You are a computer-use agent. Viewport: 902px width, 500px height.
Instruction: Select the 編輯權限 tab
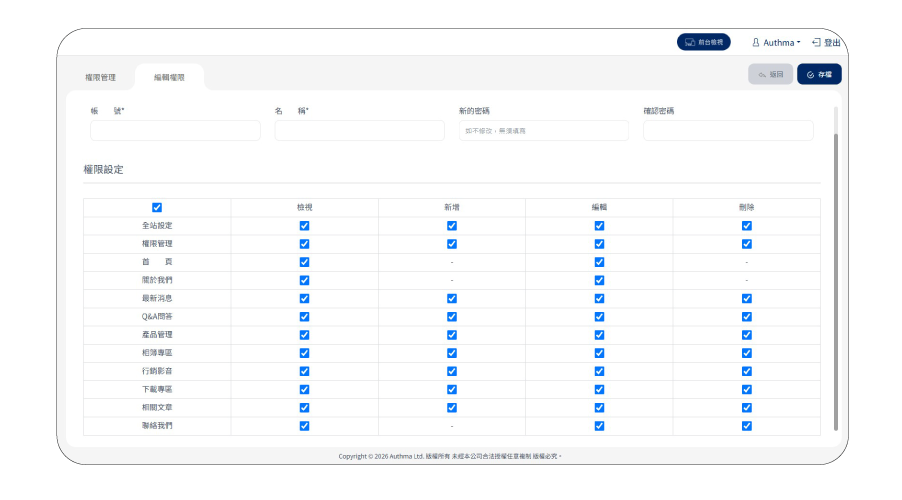[169, 77]
